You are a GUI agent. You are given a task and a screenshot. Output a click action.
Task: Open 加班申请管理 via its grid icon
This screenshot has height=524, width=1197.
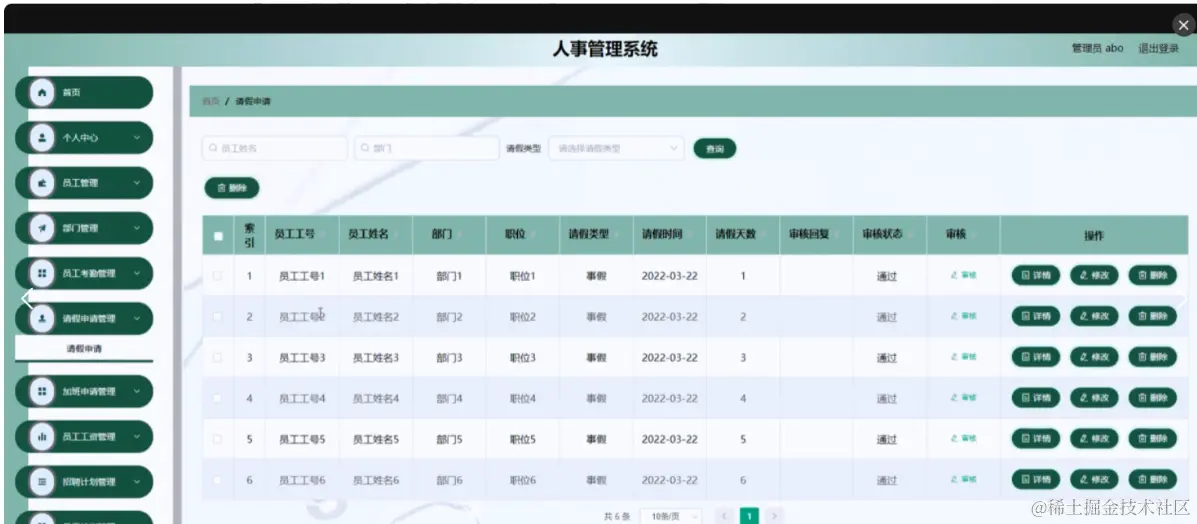pyautogui.click(x=42, y=391)
